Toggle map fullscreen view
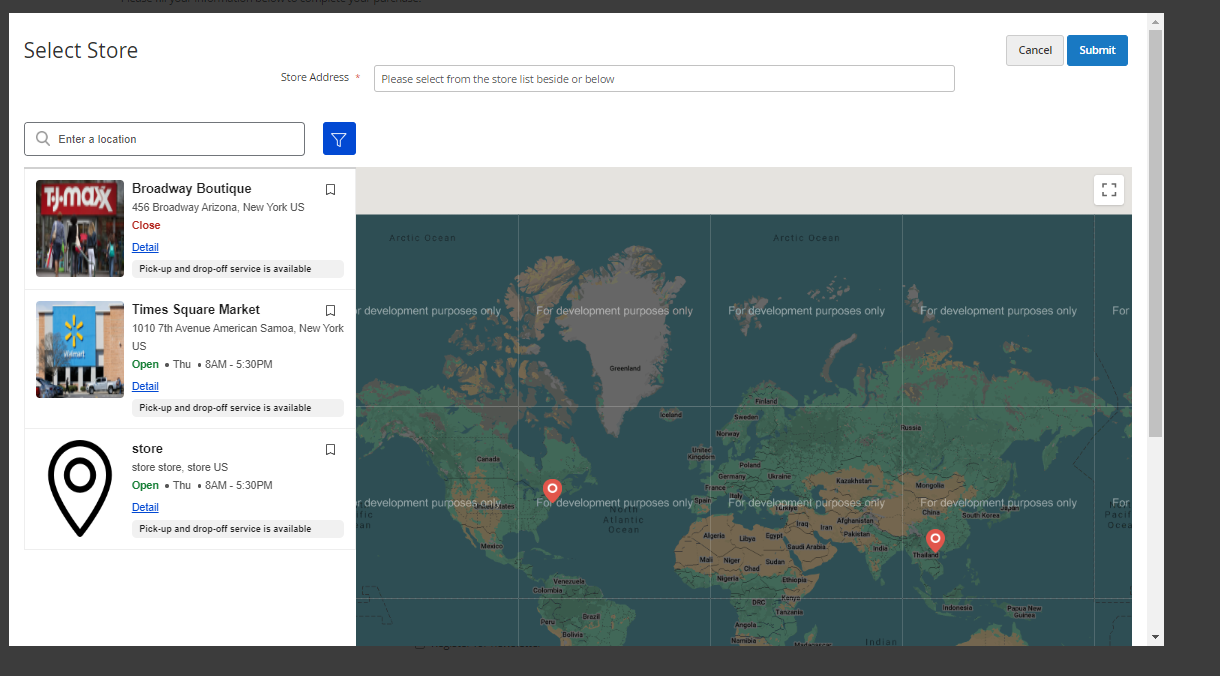Viewport: 1220px width, 676px height. (x=1109, y=190)
